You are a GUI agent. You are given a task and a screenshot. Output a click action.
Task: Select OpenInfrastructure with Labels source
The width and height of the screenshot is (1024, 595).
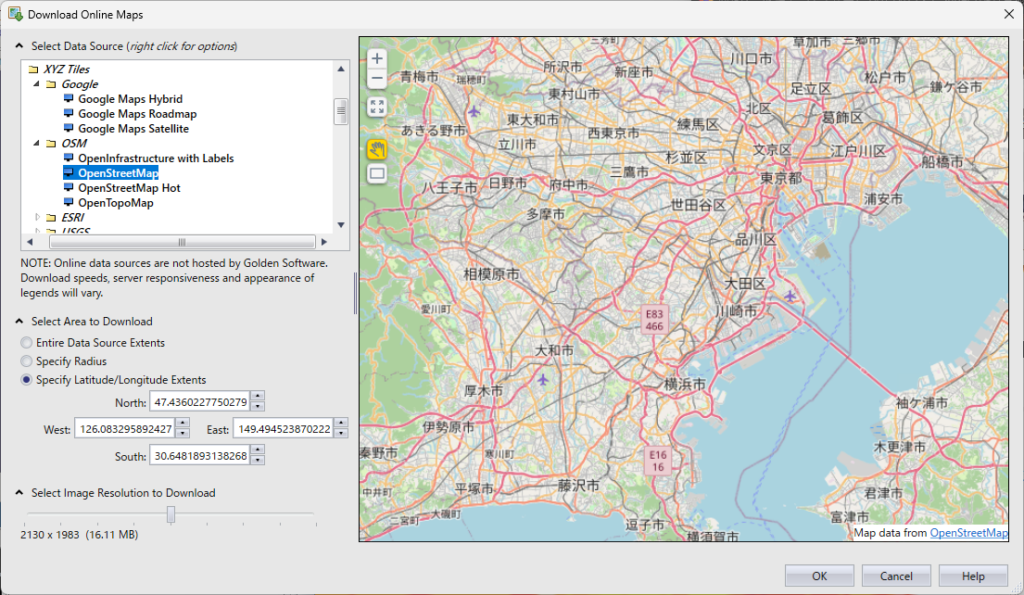(155, 158)
